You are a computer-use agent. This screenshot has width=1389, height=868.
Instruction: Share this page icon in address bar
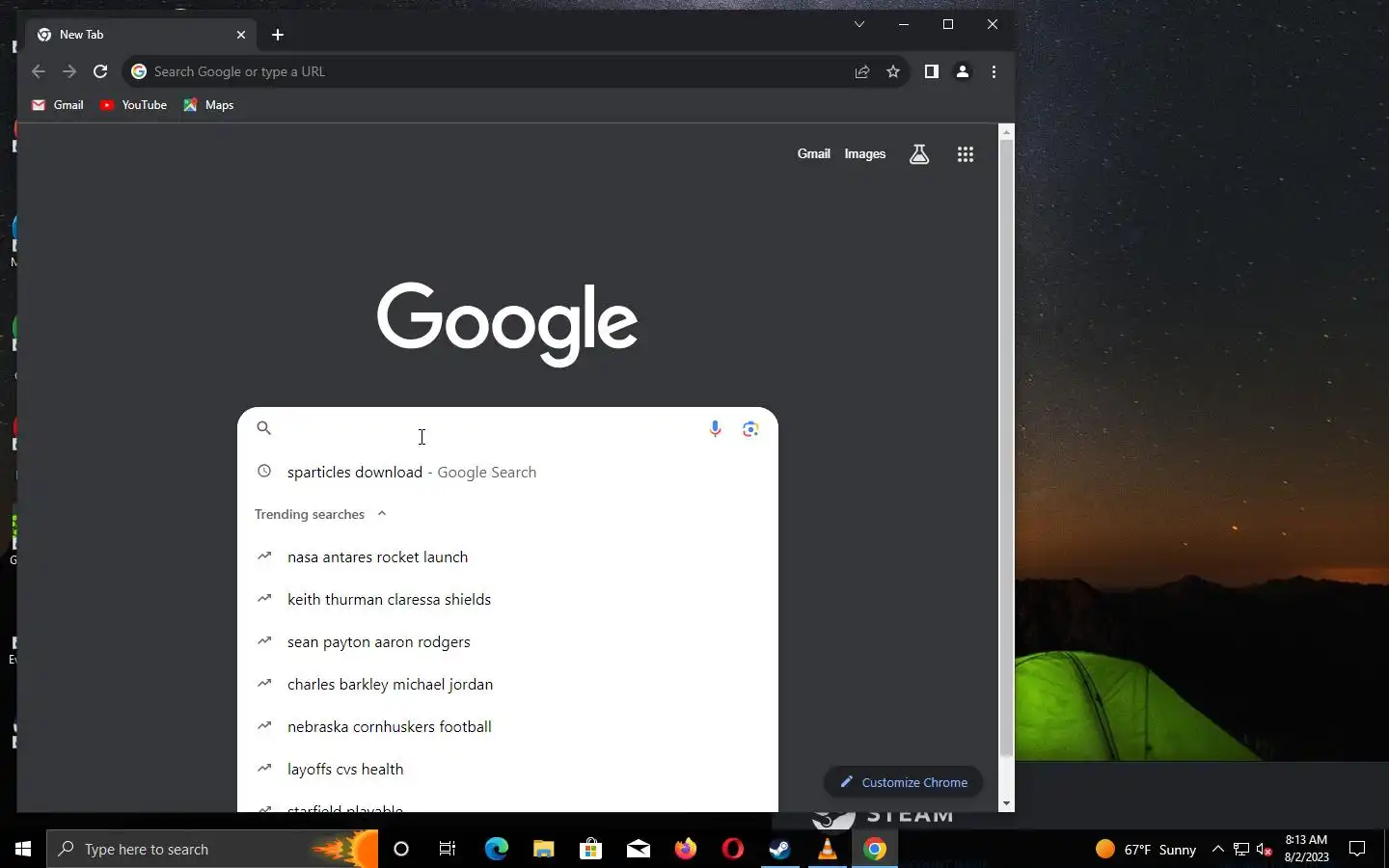[x=862, y=71]
